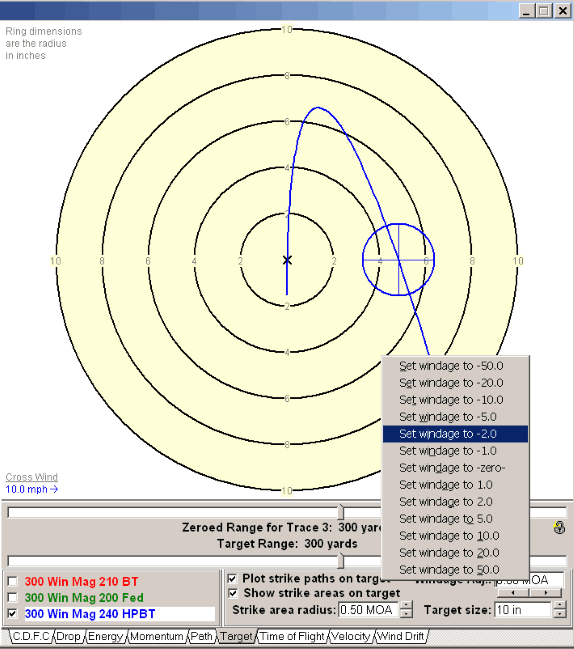The height and width of the screenshot is (649, 574).
Task: Choose Set windage to -2.0
Action: point(455,434)
